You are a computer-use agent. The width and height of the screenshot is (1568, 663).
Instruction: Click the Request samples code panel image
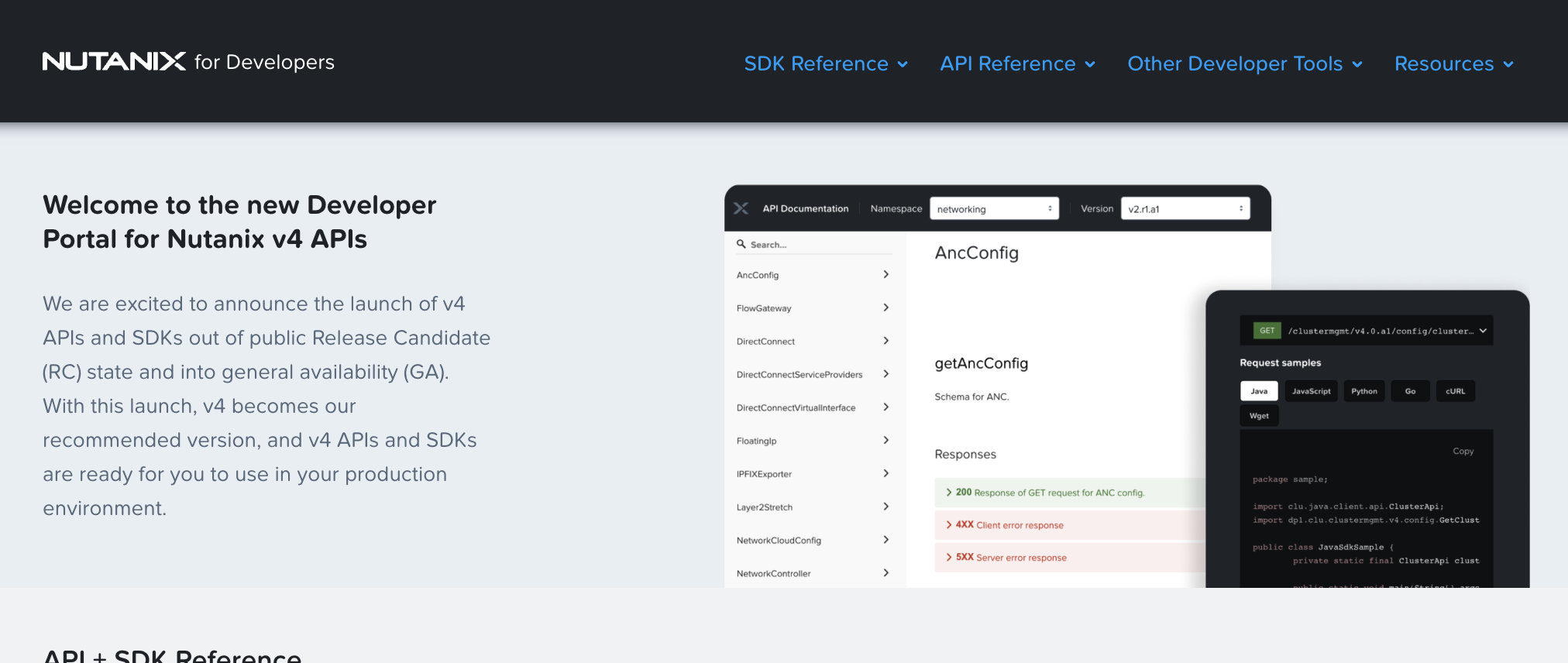tap(1367, 438)
